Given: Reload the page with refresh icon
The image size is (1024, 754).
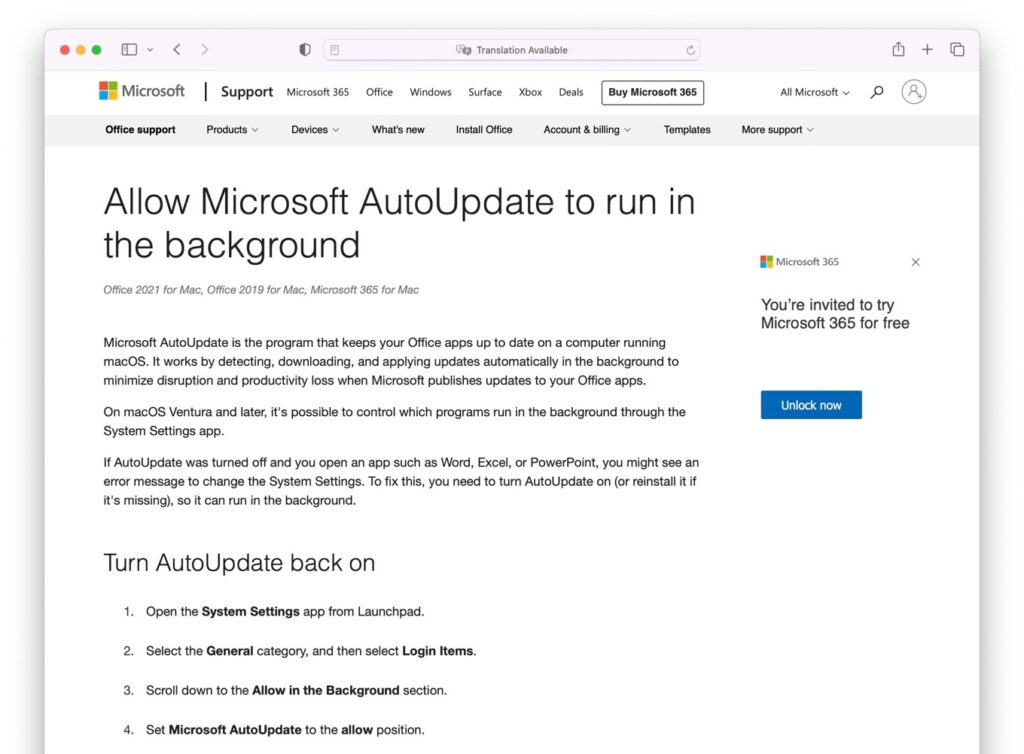Looking at the screenshot, I should pos(690,50).
